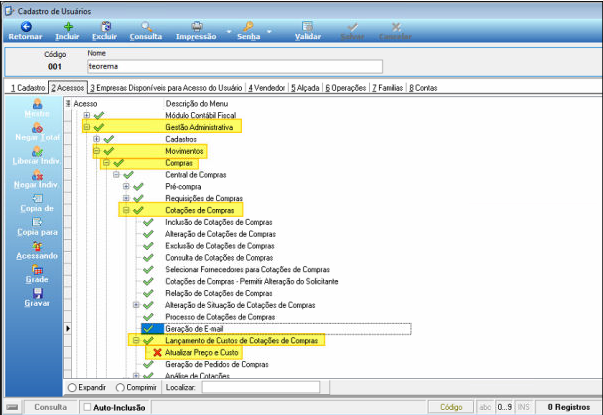Click the Gravar save icon
Screen dimensions: 603x415
point(37,293)
